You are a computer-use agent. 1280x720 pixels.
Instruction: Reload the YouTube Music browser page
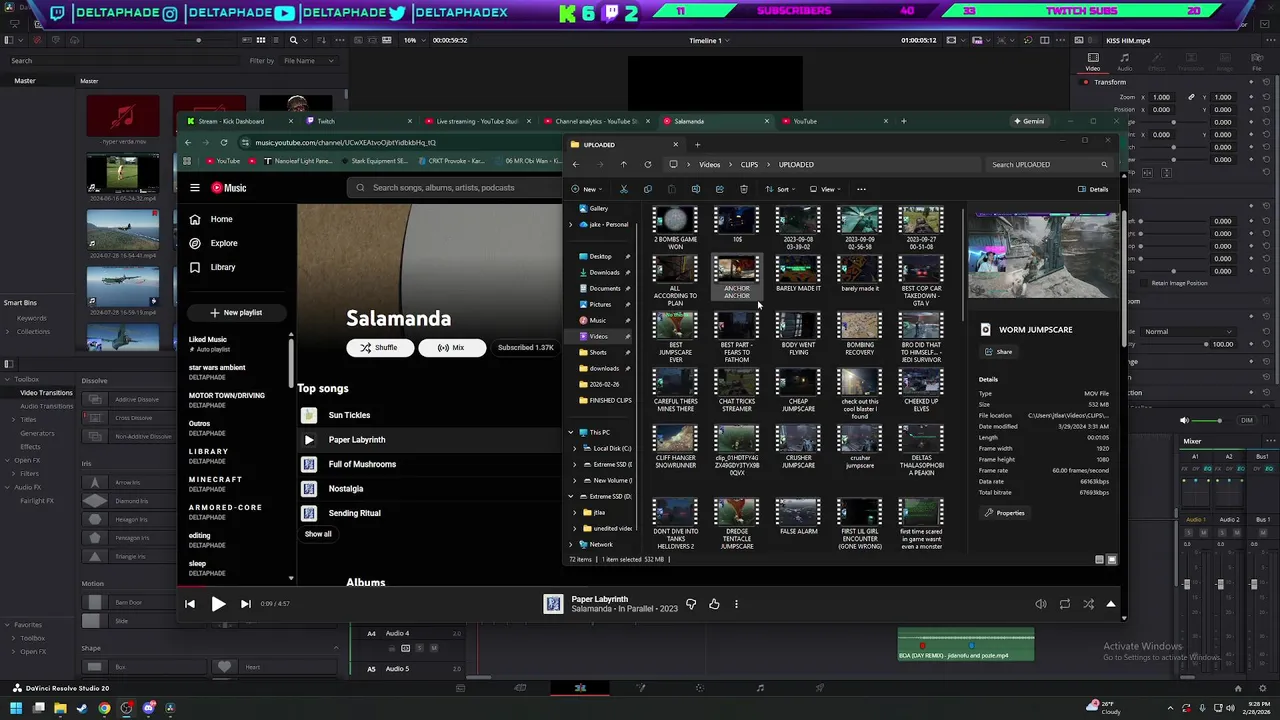[224, 142]
